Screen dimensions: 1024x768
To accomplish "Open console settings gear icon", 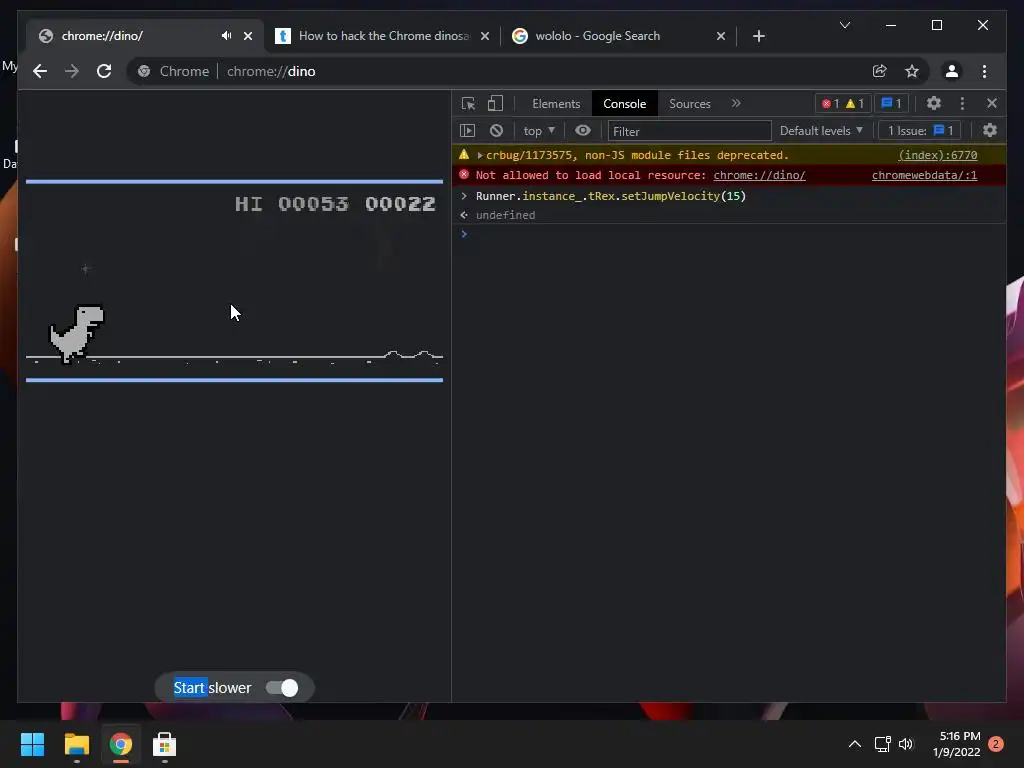I will [990, 130].
